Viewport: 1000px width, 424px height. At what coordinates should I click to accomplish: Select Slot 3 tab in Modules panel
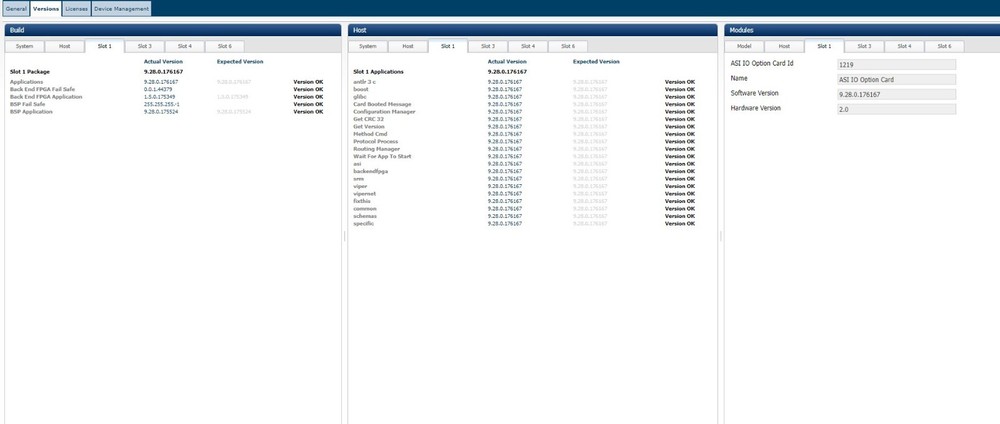864,46
